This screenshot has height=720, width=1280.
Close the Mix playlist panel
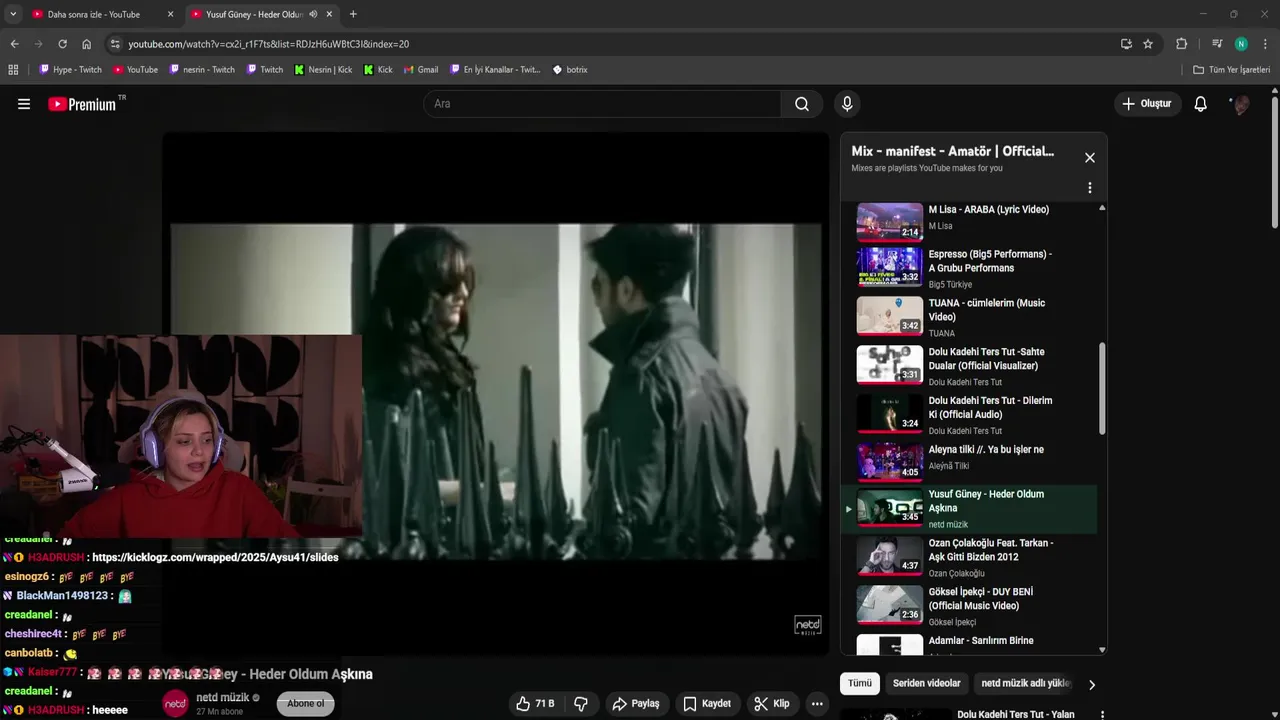pos(1090,158)
